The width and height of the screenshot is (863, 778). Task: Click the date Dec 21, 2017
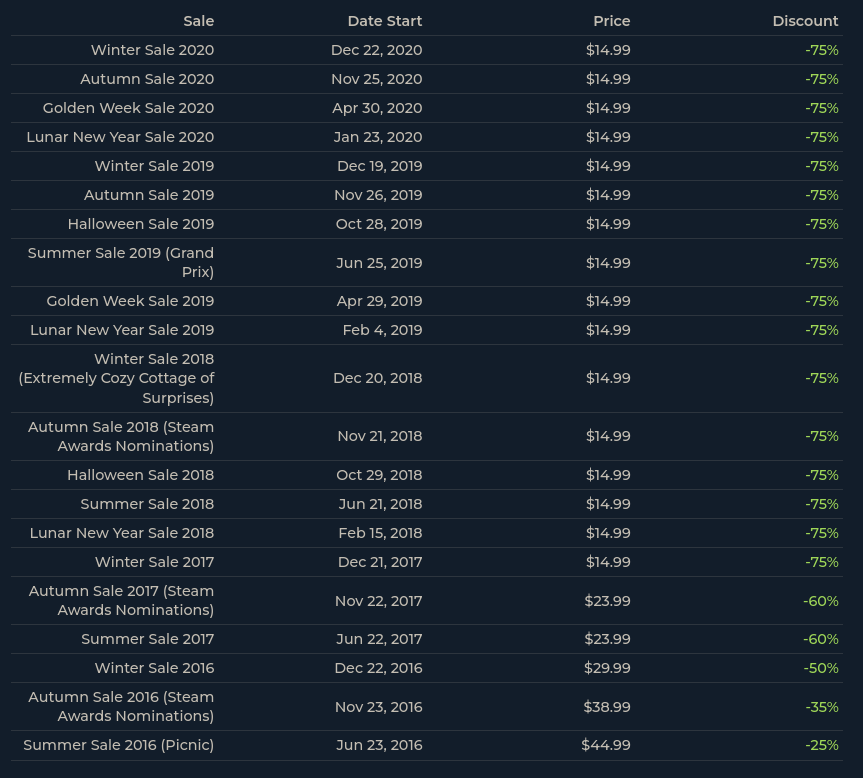point(380,562)
